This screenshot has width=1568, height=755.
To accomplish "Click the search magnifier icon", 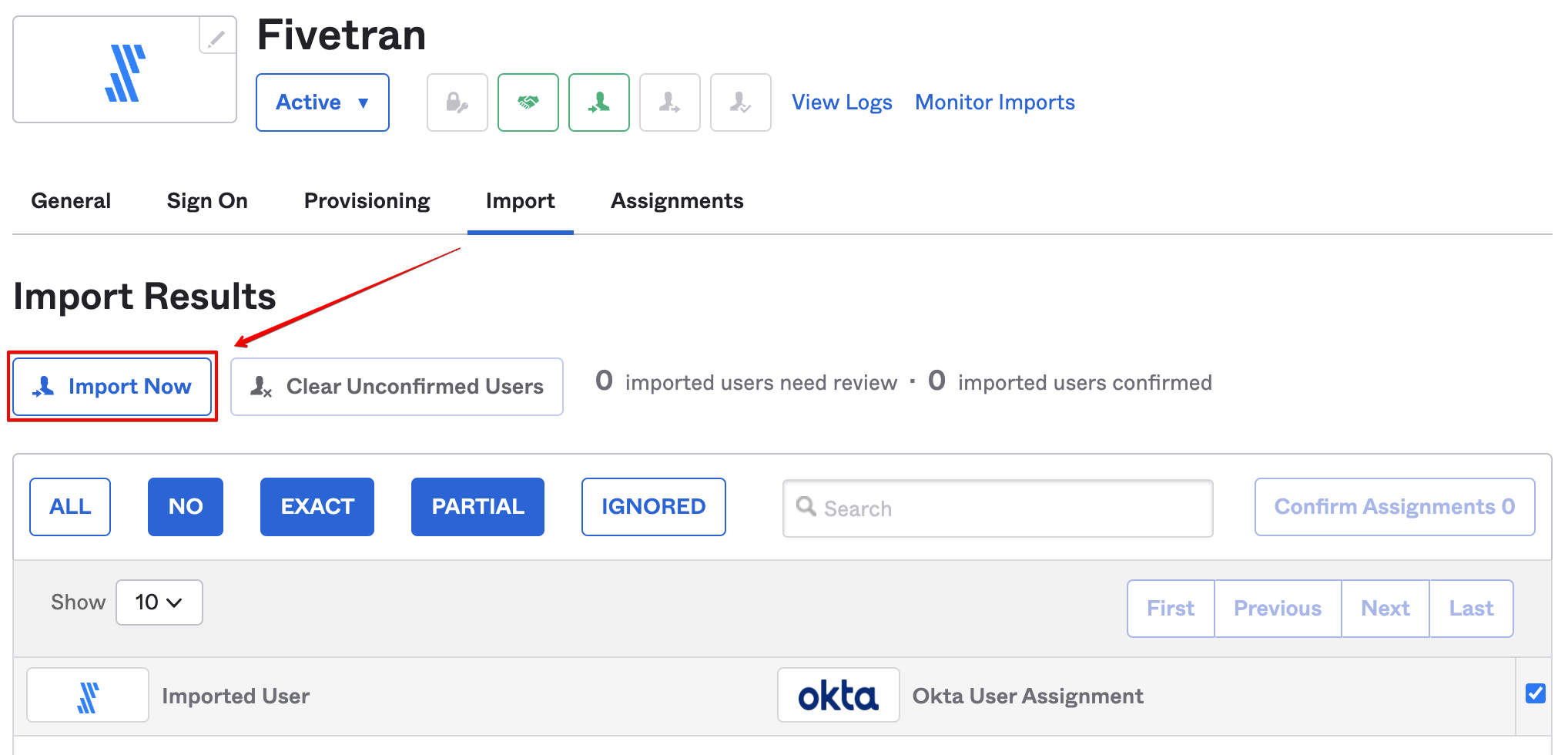I will coord(806,506).
